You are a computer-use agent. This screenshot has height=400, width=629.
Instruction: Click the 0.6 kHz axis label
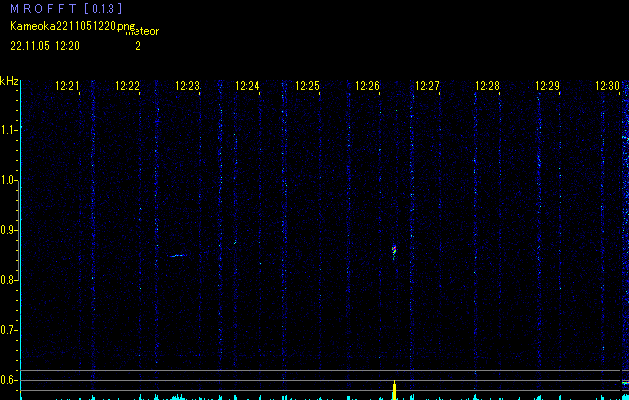pyautogui.click(x=8, y=380)
